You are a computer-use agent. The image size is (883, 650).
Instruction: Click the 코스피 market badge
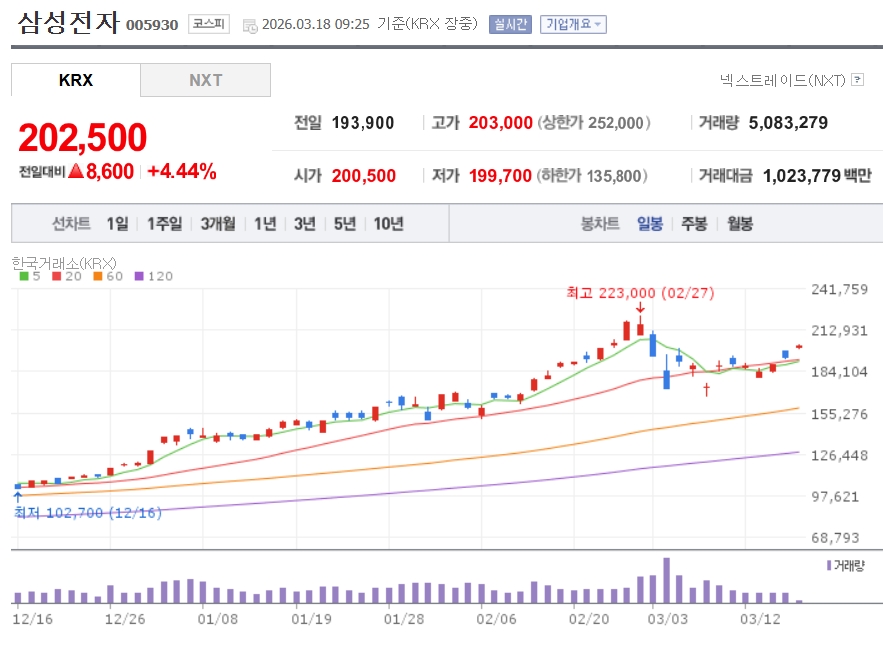tap(208, 24)
